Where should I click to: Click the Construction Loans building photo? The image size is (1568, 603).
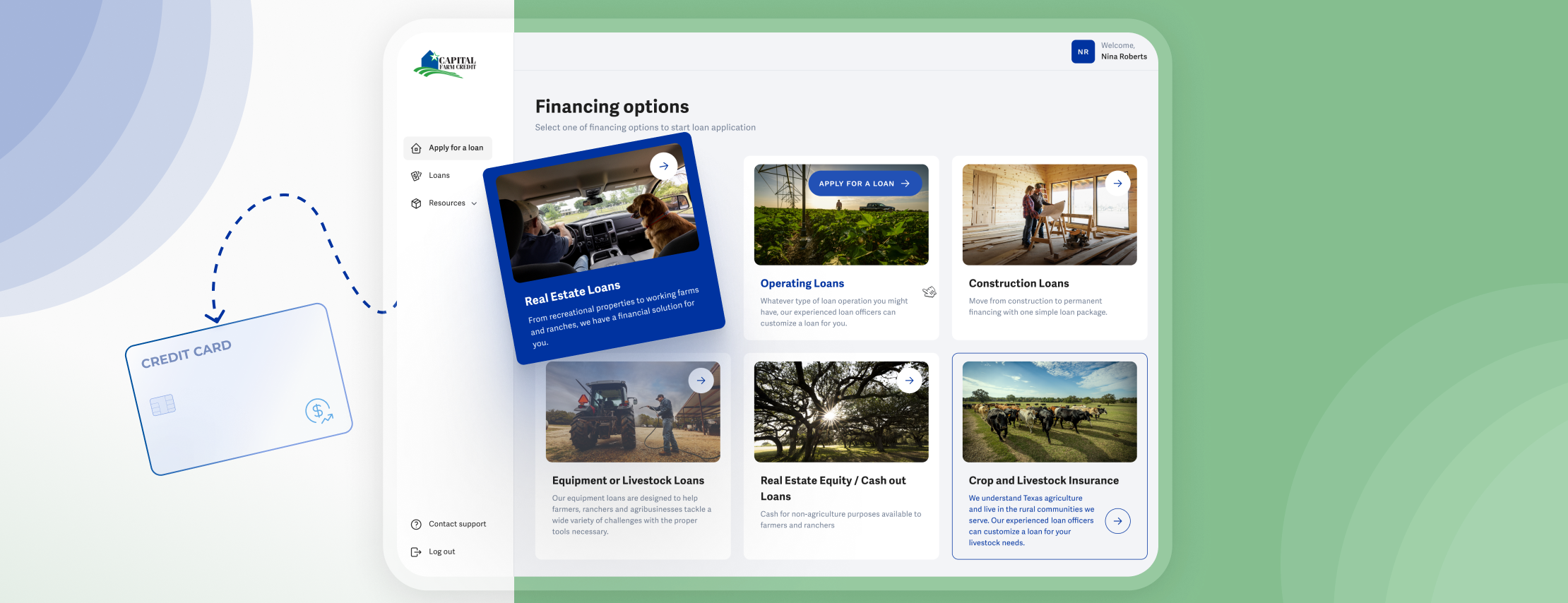(1050, 215)
